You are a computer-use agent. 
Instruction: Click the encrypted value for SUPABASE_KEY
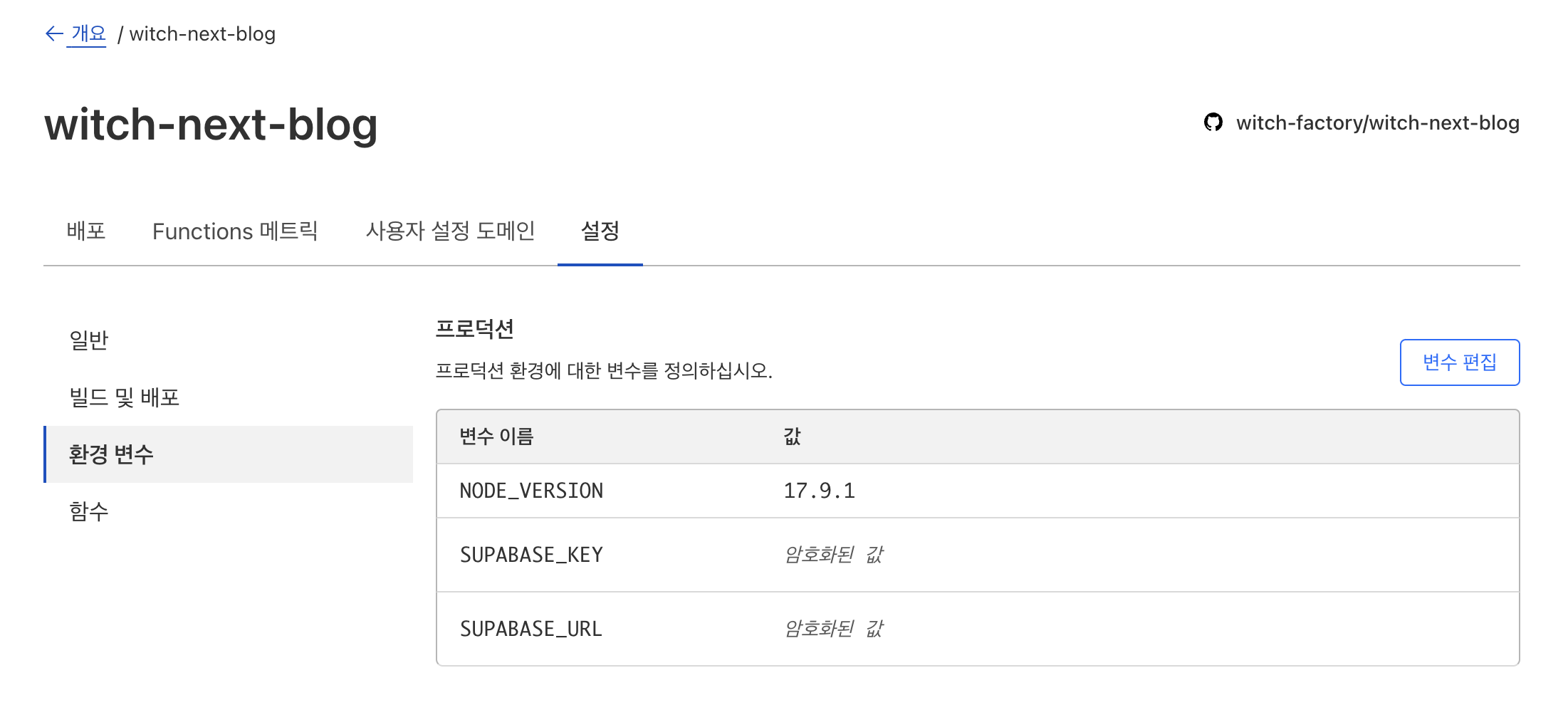834,555
